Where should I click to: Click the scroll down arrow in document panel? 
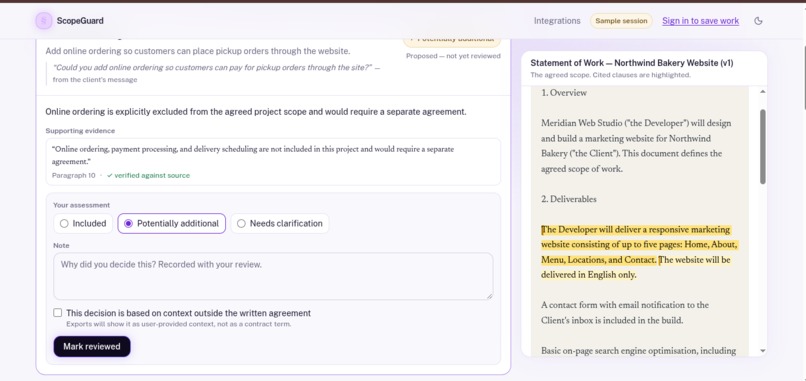[763, 351]
